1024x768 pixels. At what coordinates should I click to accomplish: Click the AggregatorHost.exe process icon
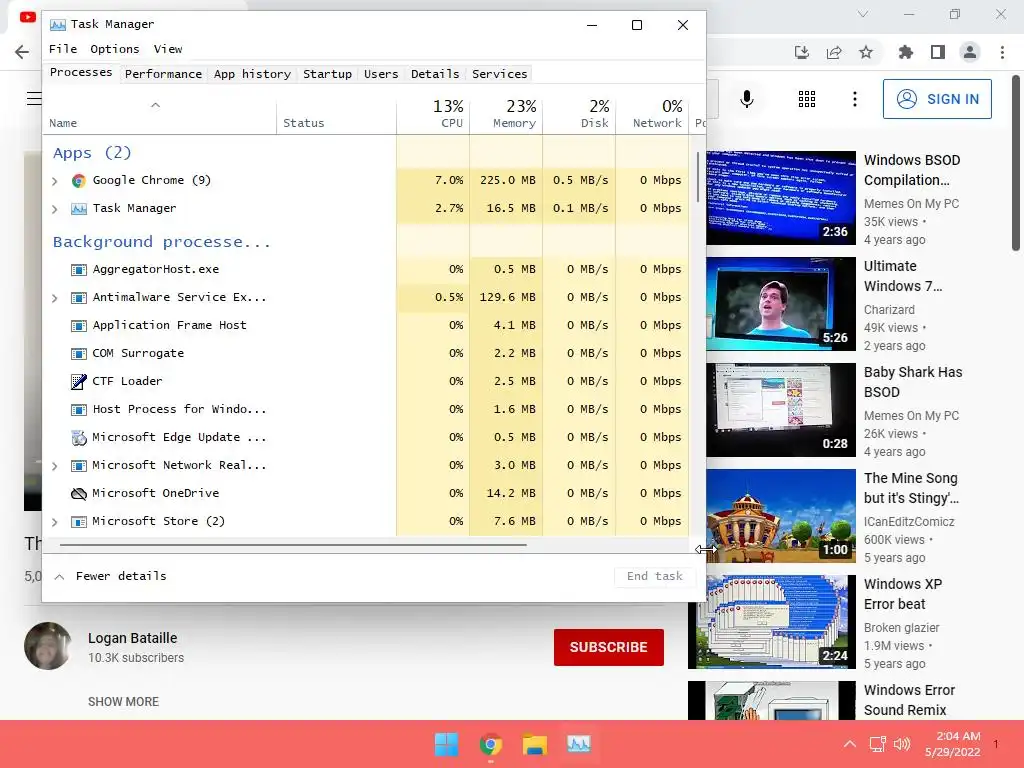click(x=79, y=270)
